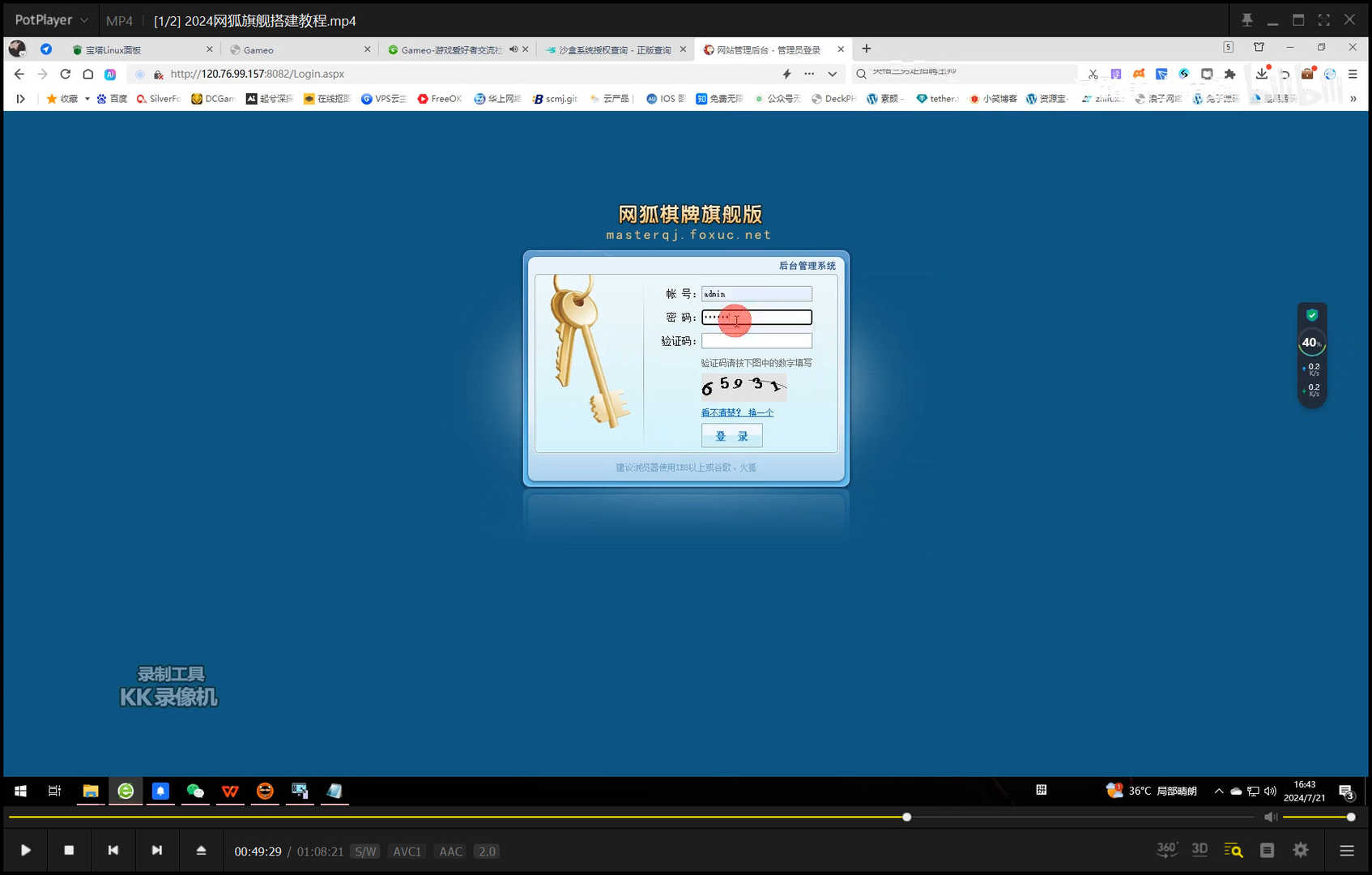1372x875 pixels.
Task: Switch to the Gameo browser tab
Action: click(x=258, y=49)
